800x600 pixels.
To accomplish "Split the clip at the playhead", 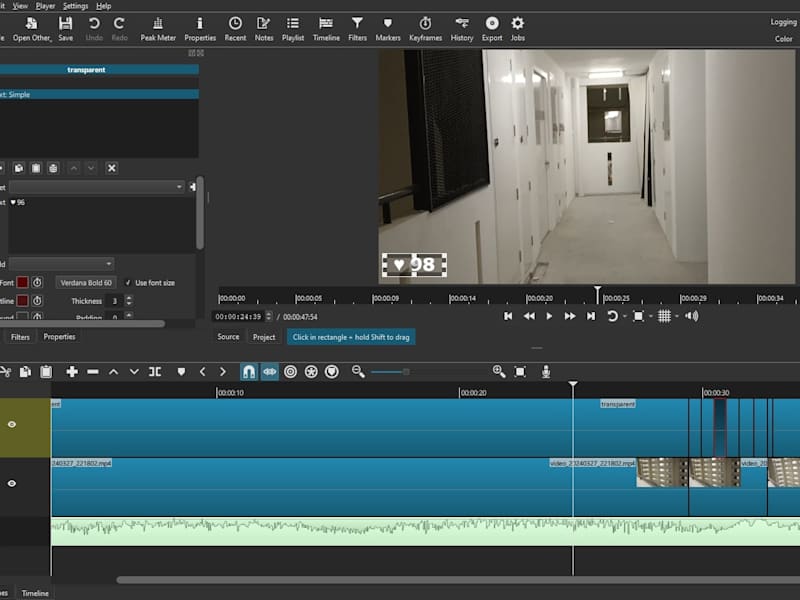I will 155,371.
